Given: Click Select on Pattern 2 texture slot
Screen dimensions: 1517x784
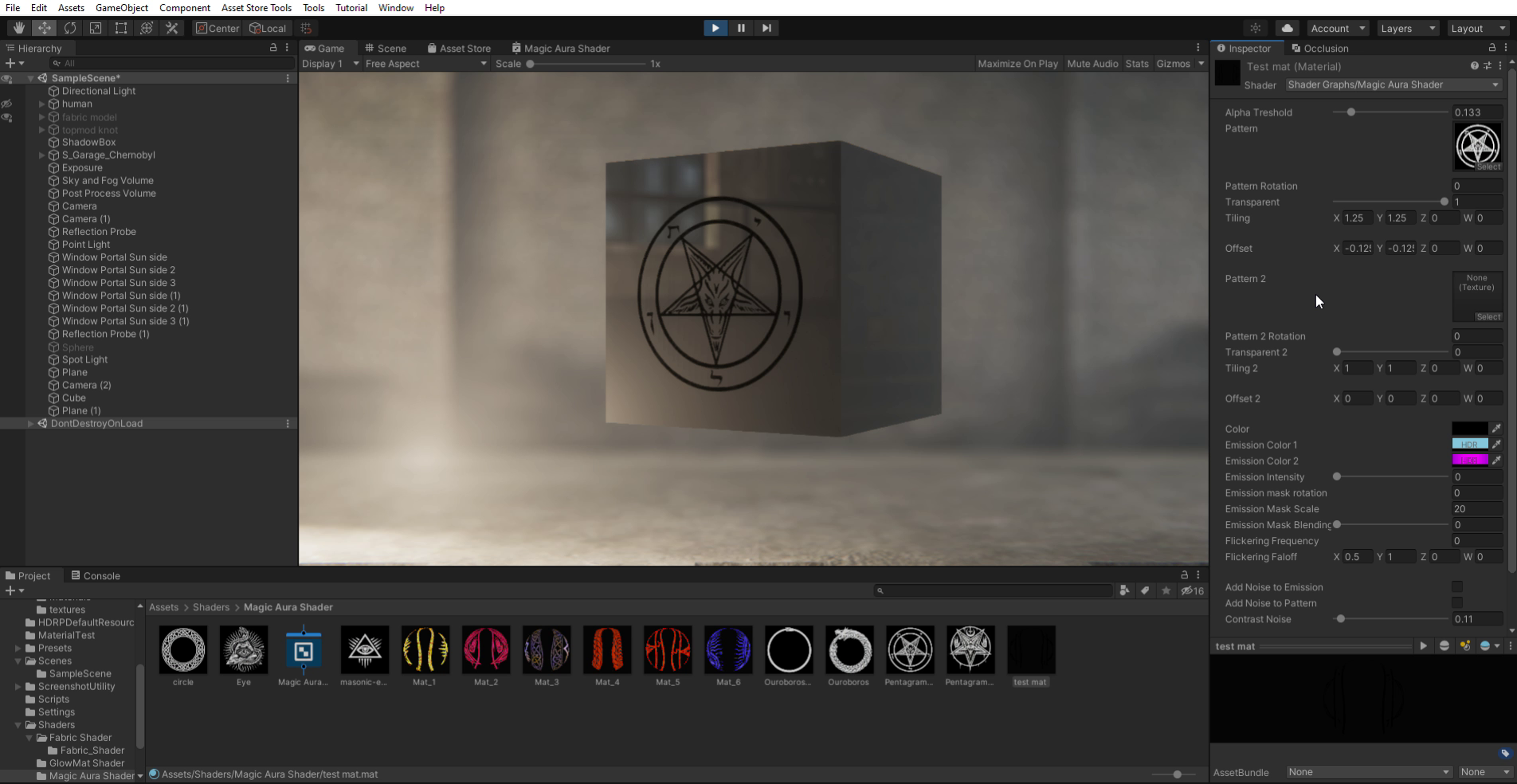Looking at the screenshot, I should click(x=1488, y=316).
